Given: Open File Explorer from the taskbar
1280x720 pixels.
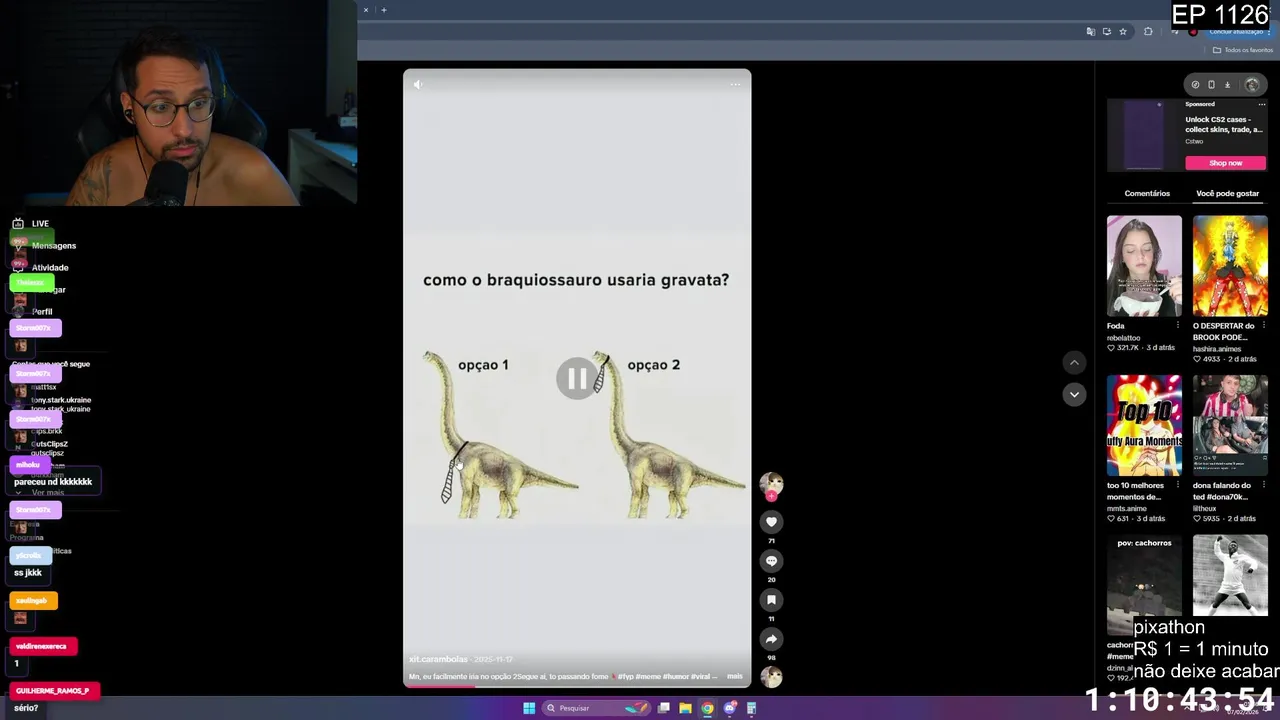Looking at the screenshot, I should [685, 708].
